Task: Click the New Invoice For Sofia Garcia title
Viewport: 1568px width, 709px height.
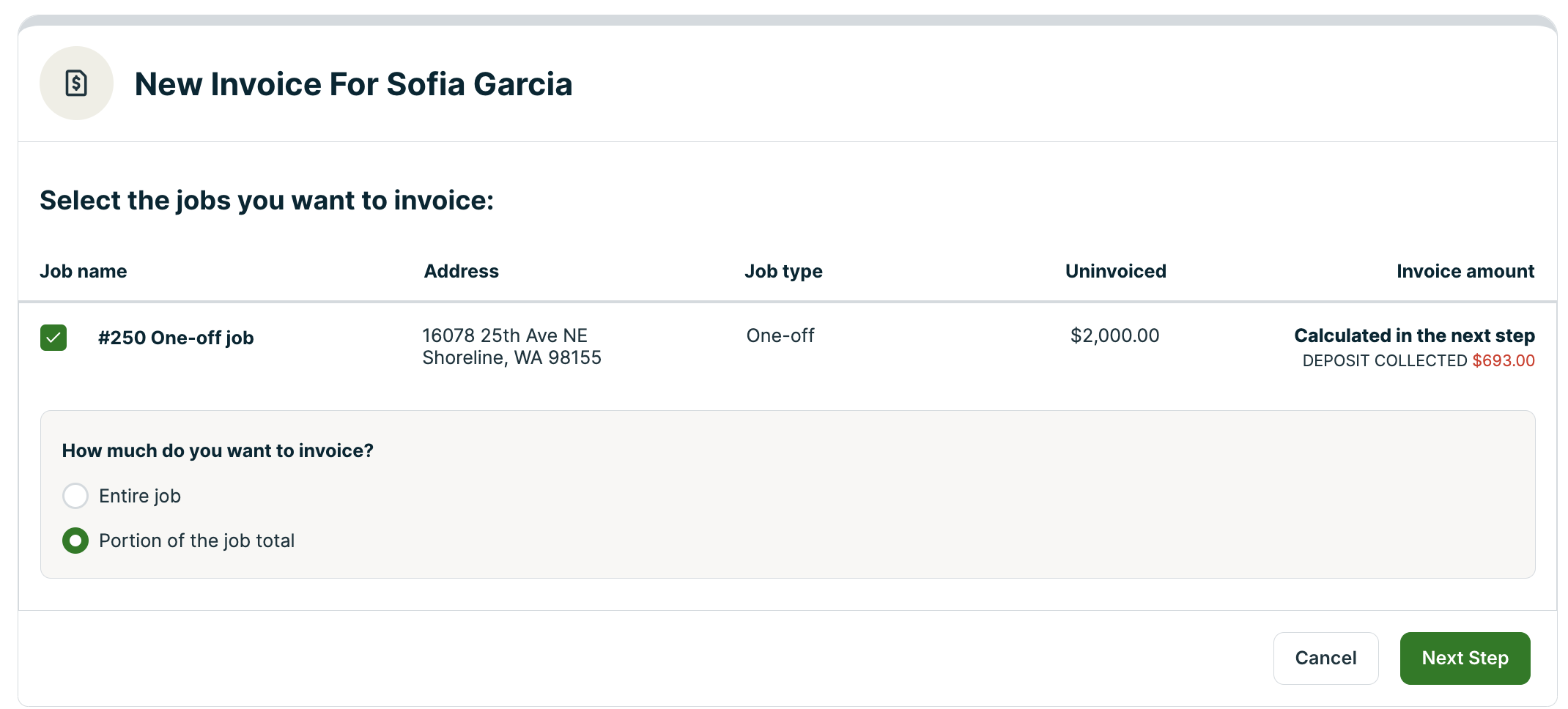Action: tap(355, 83)
